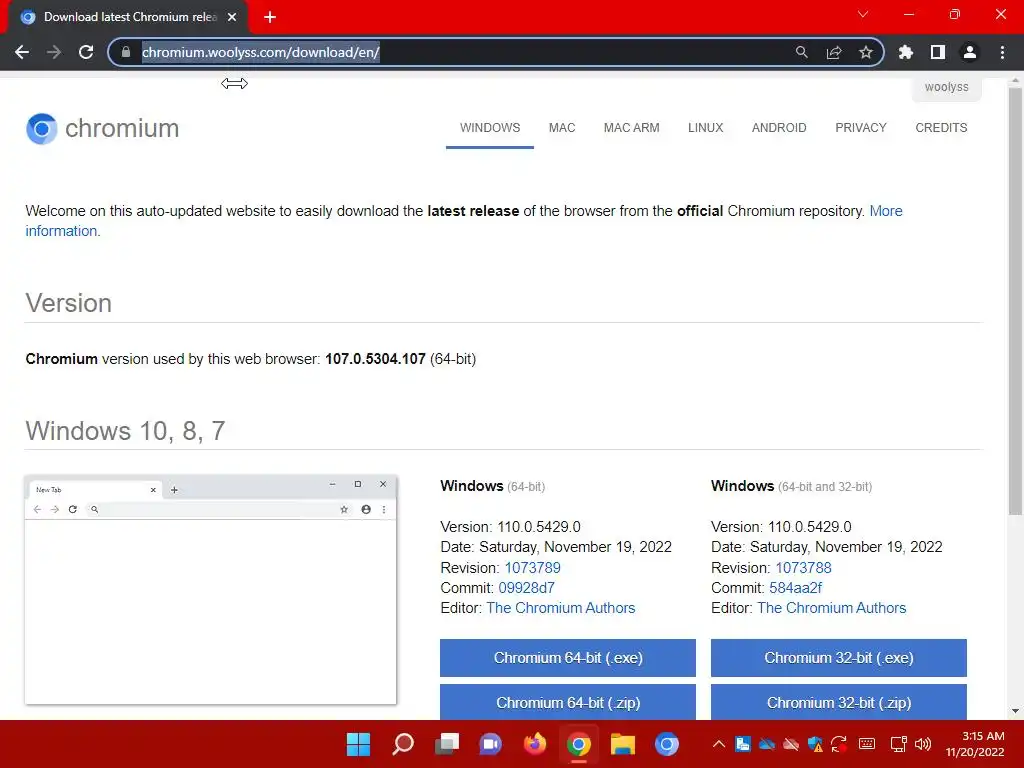Follow the More information link
1024x768 pixels.
pyautogui.click(x=886, y=211)
